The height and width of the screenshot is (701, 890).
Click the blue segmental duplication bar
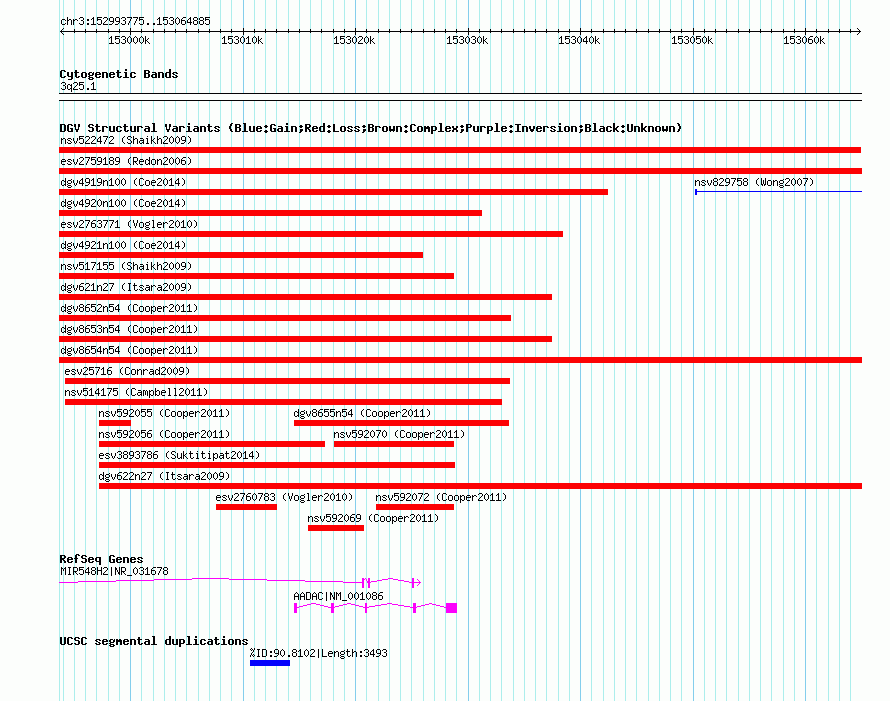[x=270, y=663]
